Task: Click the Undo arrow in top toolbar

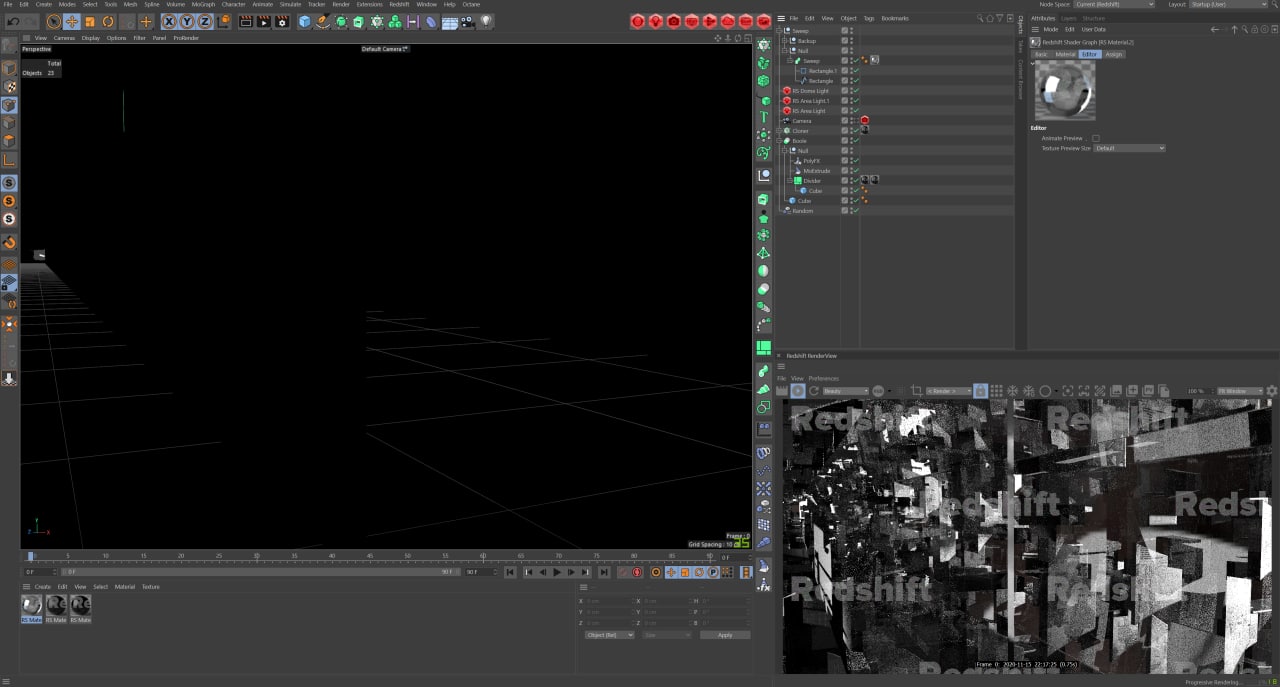Action: coord(13,21)
